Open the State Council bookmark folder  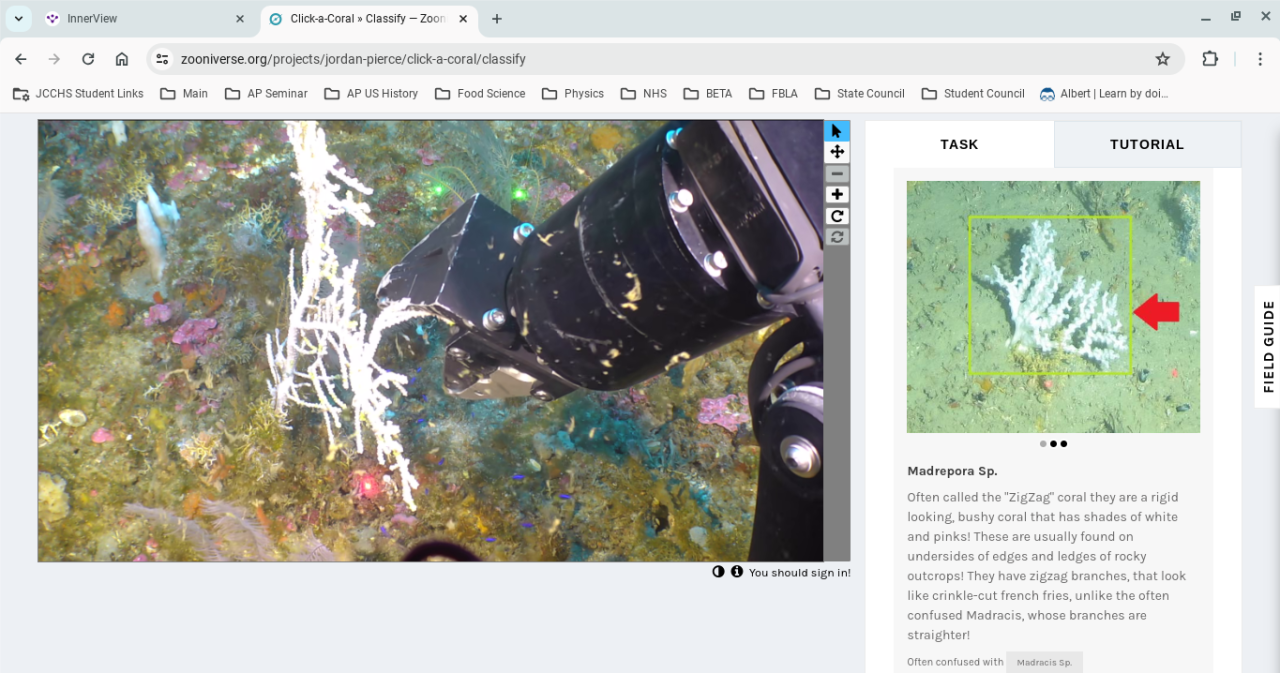(860, 93)
